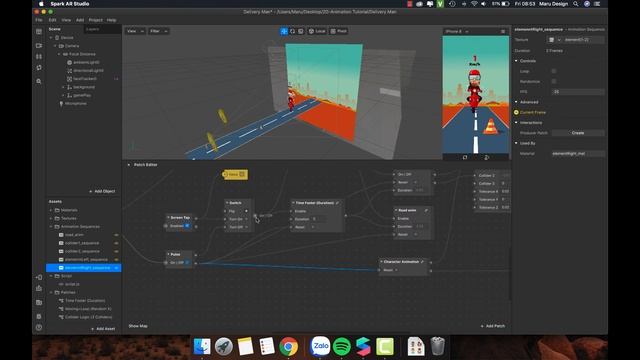Toggle the Loop checkbox

click(x=554, y=71)
